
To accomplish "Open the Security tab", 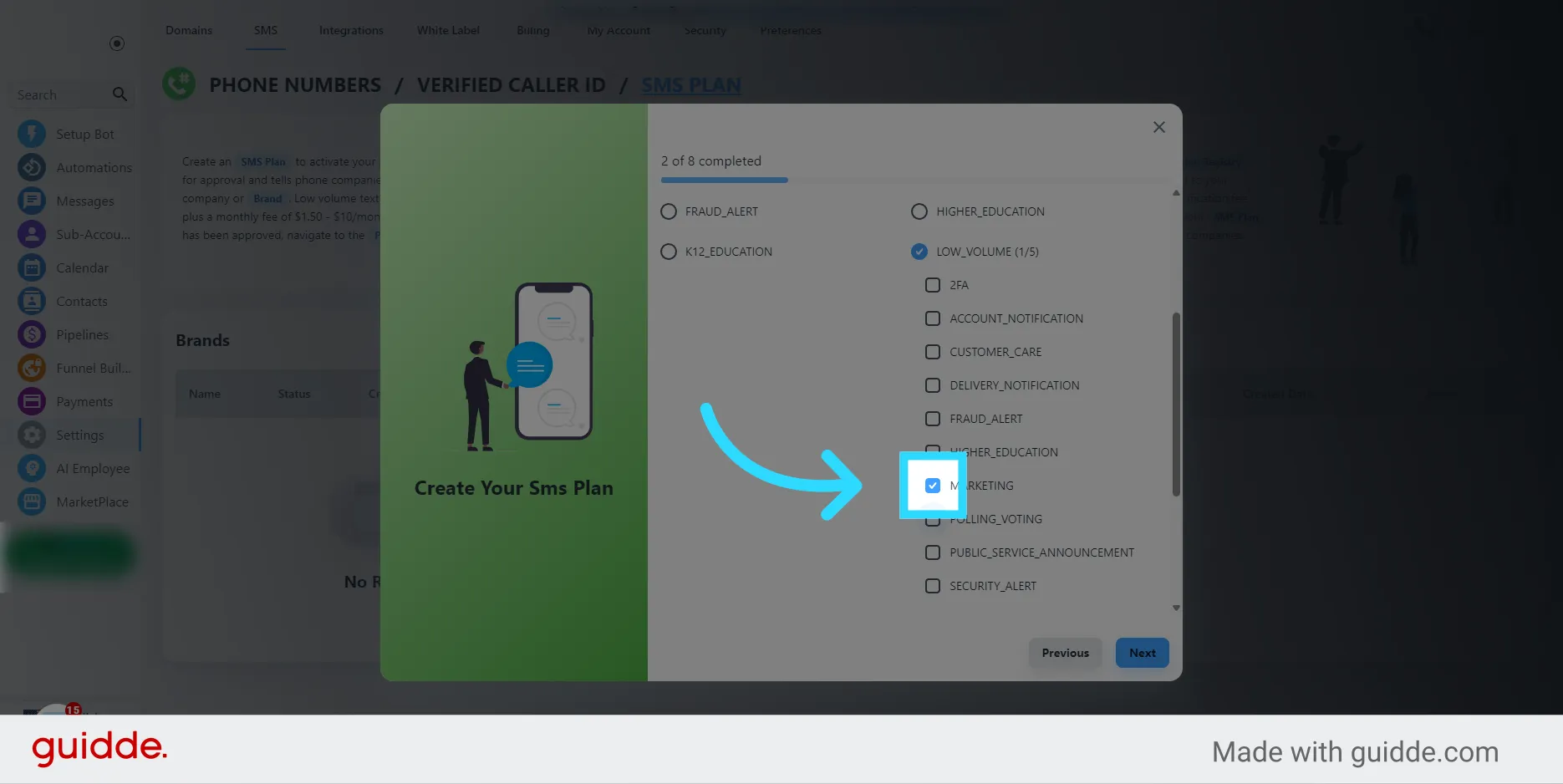I will [705, 30].
